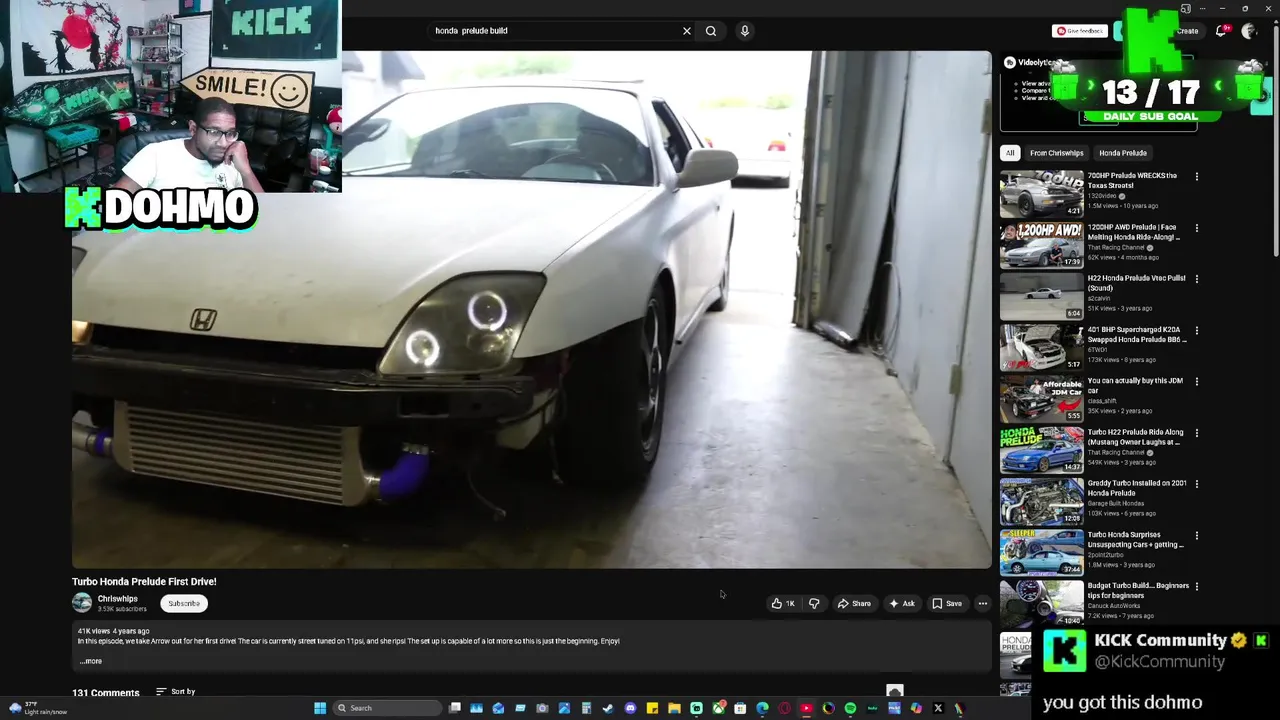Image resolution: width=1280 pixels, height=720 pixels.
Task: Open the Windows Start menu
Action: pos(320,708)
